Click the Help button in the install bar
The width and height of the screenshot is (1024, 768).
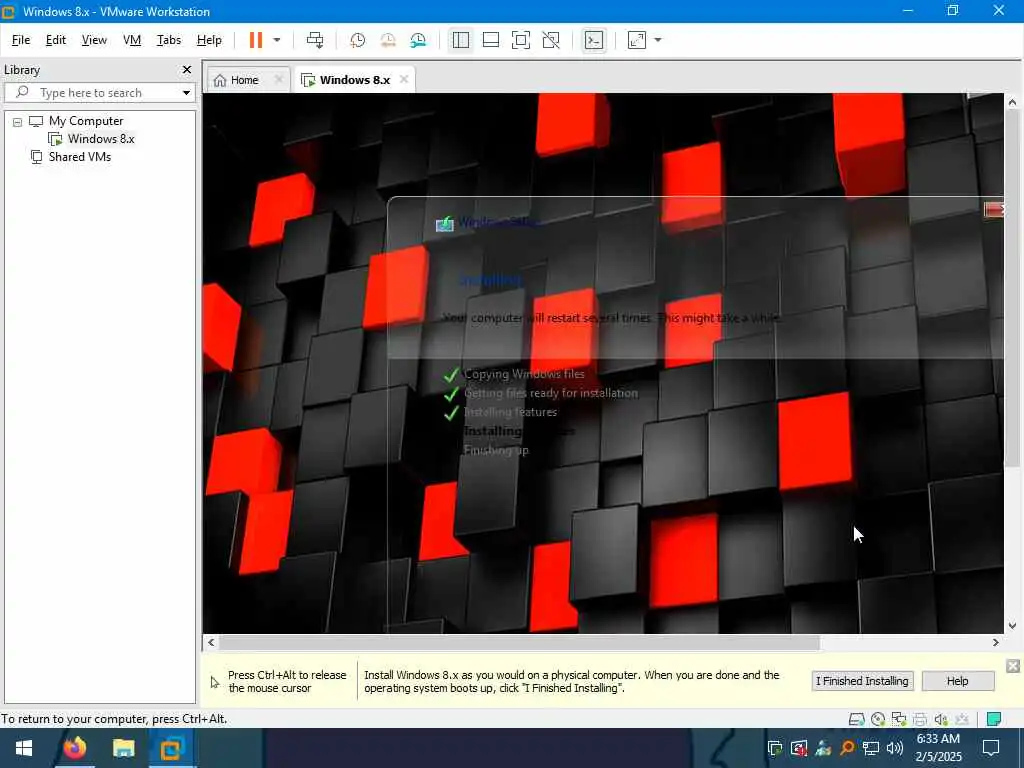957,680
